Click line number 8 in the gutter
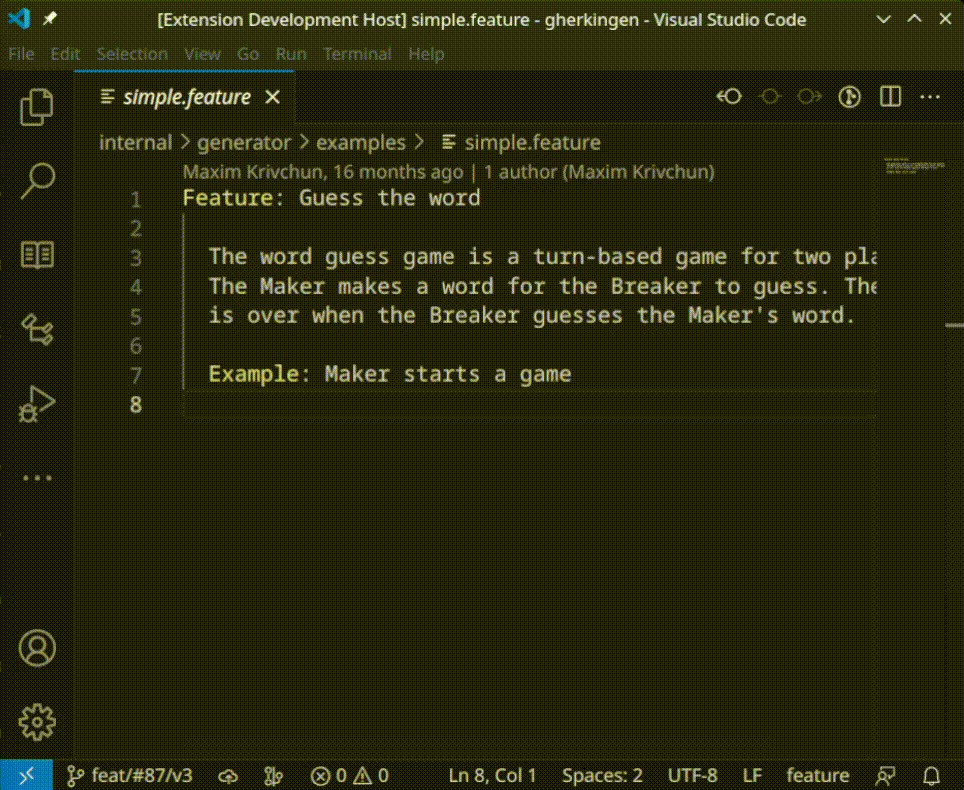Viewport: 964px width, 790px height. point(136,404)
